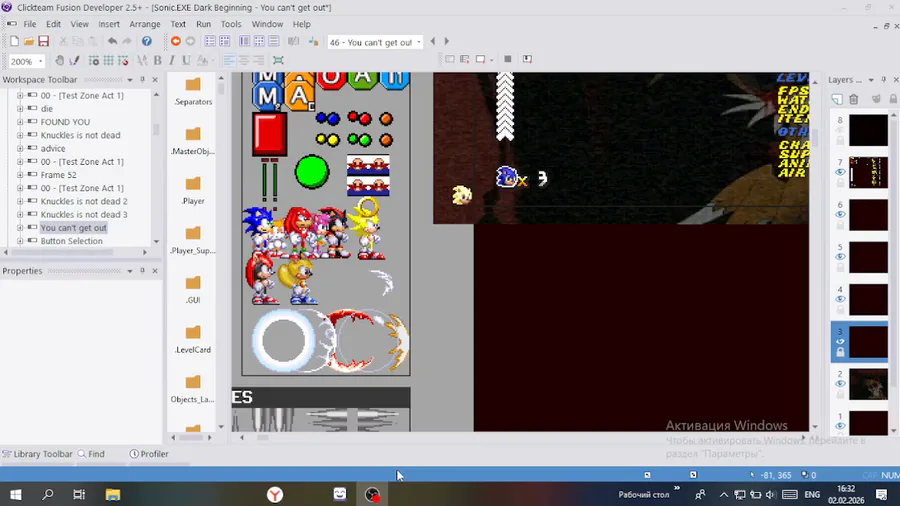Open the .MasterObj library folder

point(193,141)
